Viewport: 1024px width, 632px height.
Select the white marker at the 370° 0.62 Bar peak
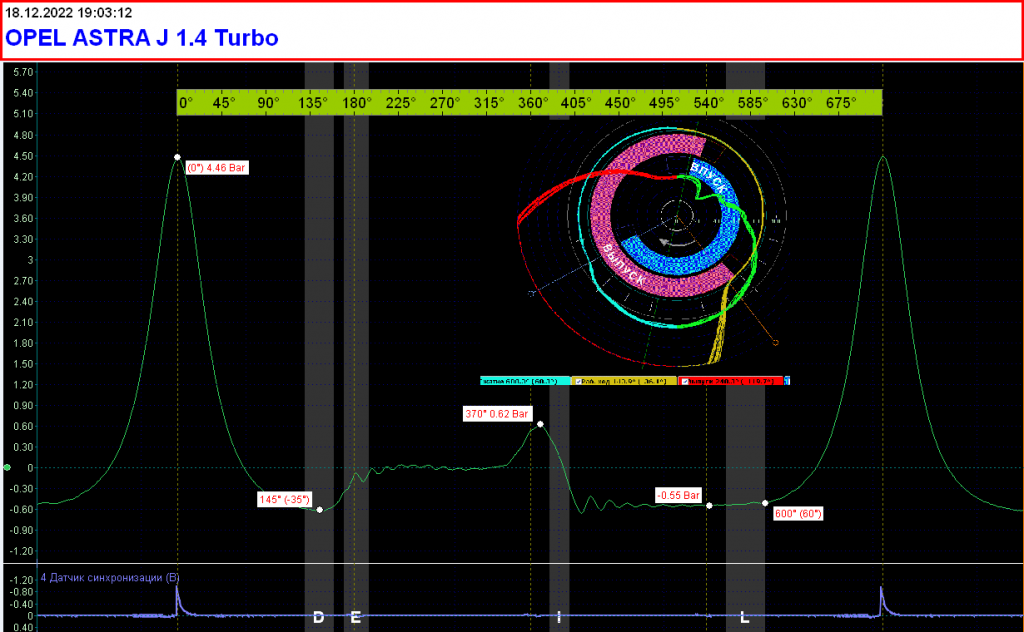(540, 424)
